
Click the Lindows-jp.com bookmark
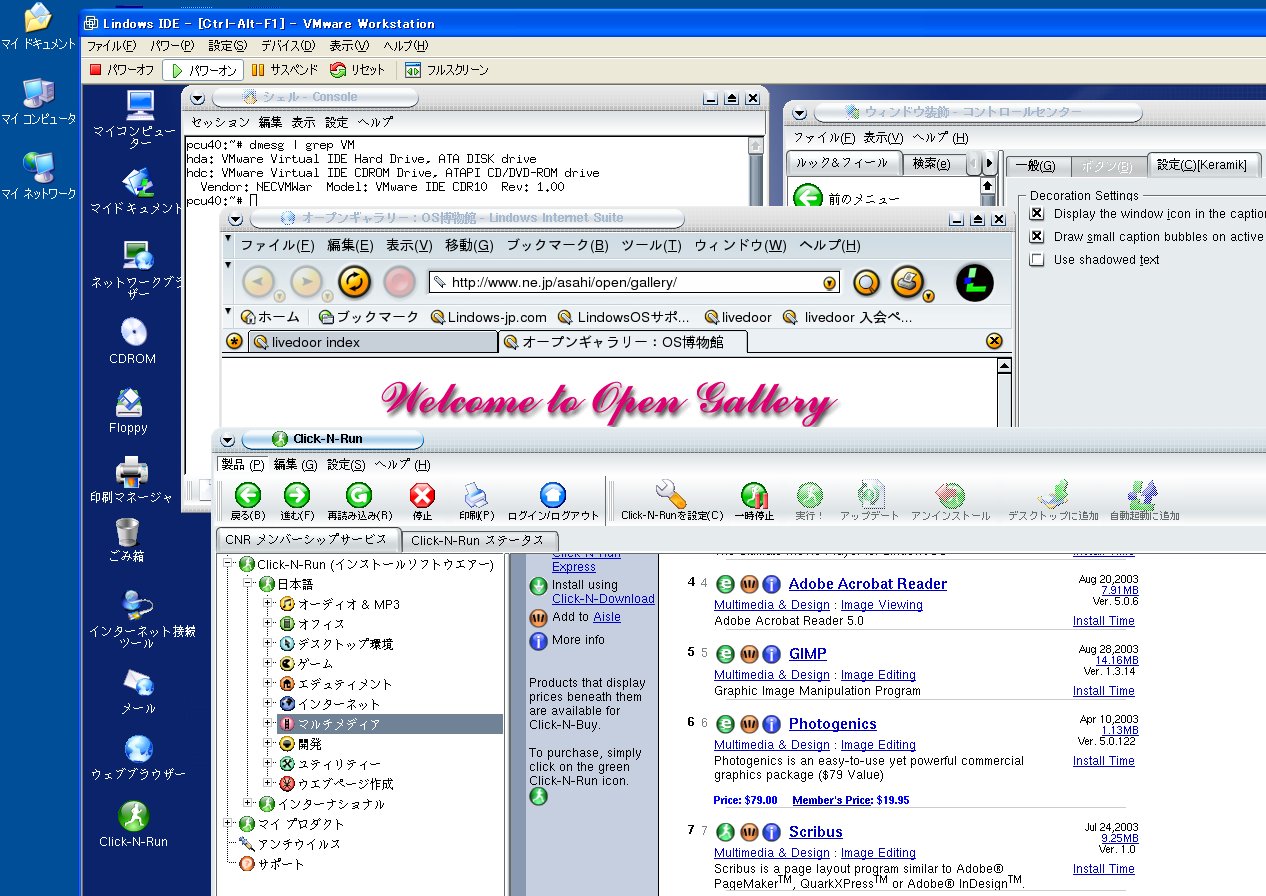(488, 317)
